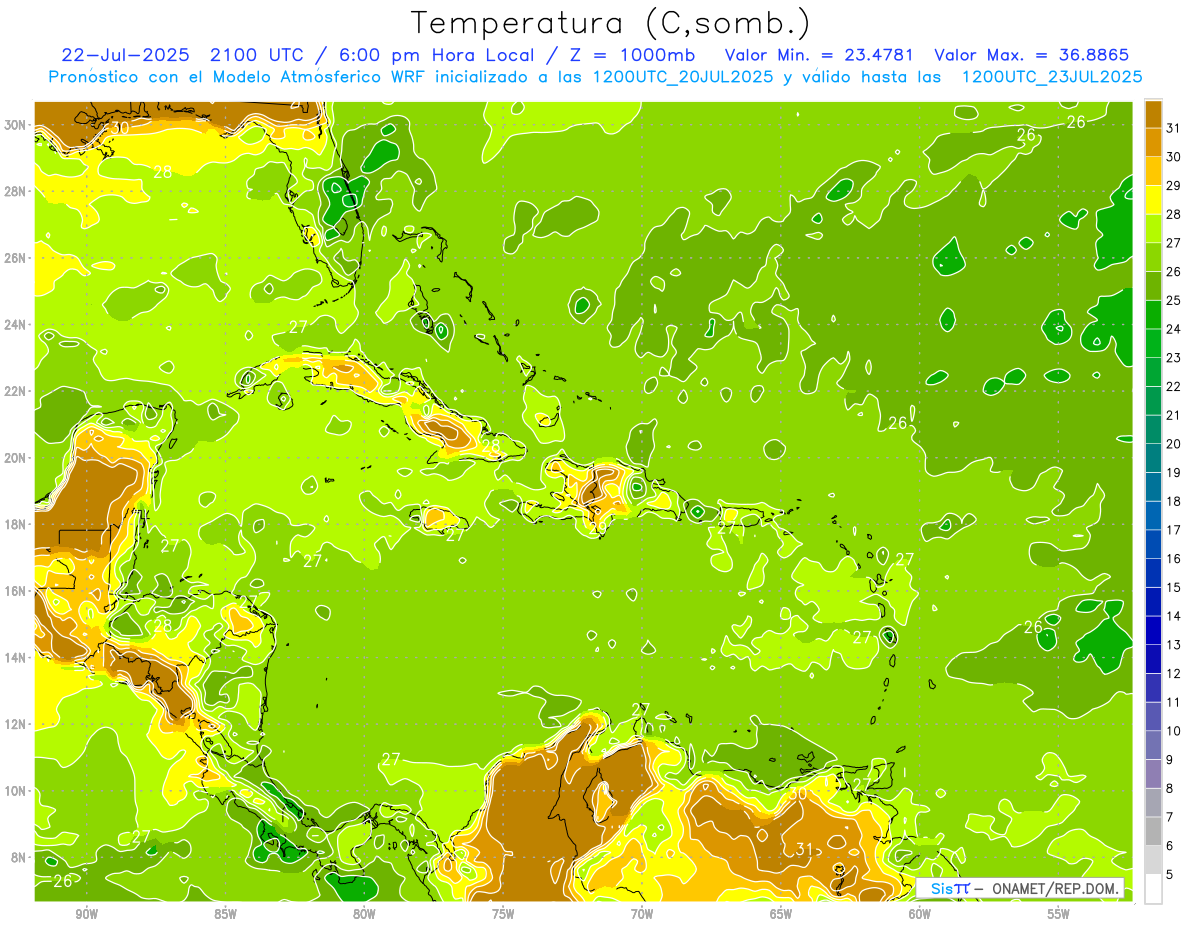Click the color scale label '15'
Viewport: 1200px width, 927px height.
click(1174, 587)
